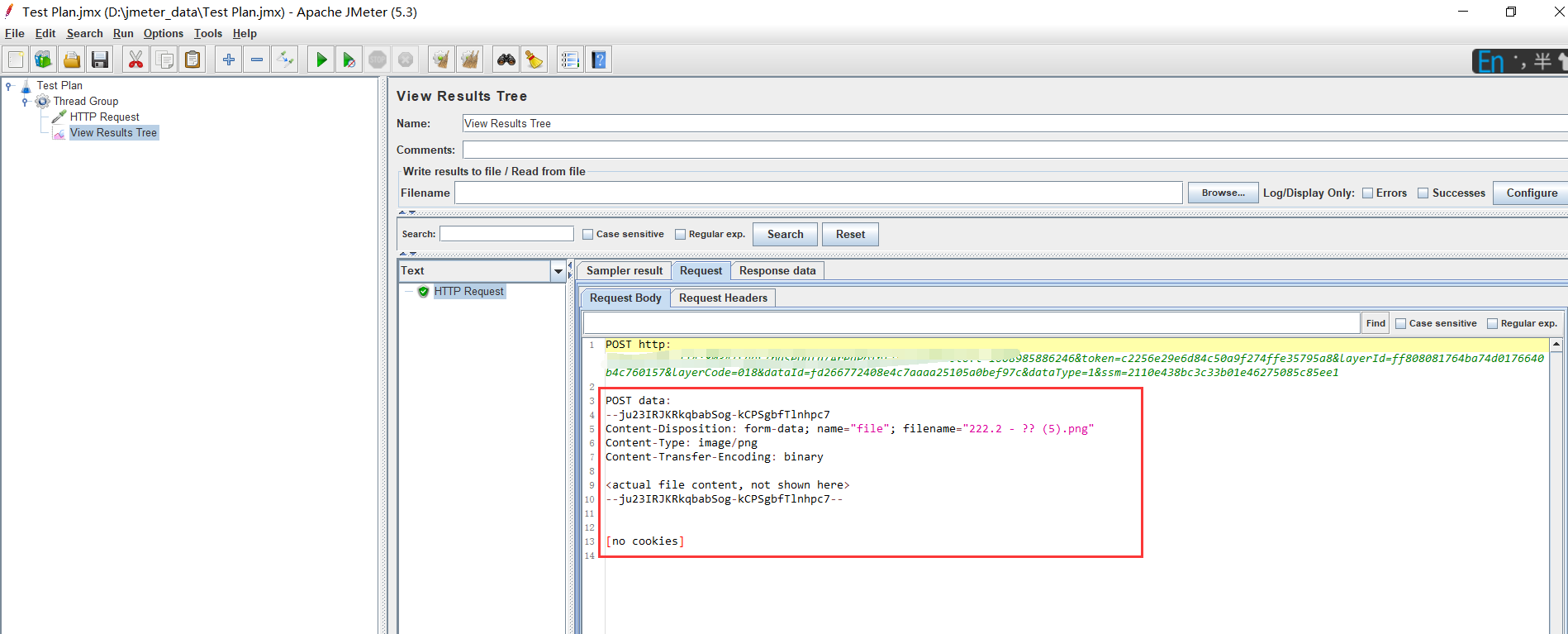The image size is (1568, 634).
Task: Click the Filename input field
Action: 819,193
